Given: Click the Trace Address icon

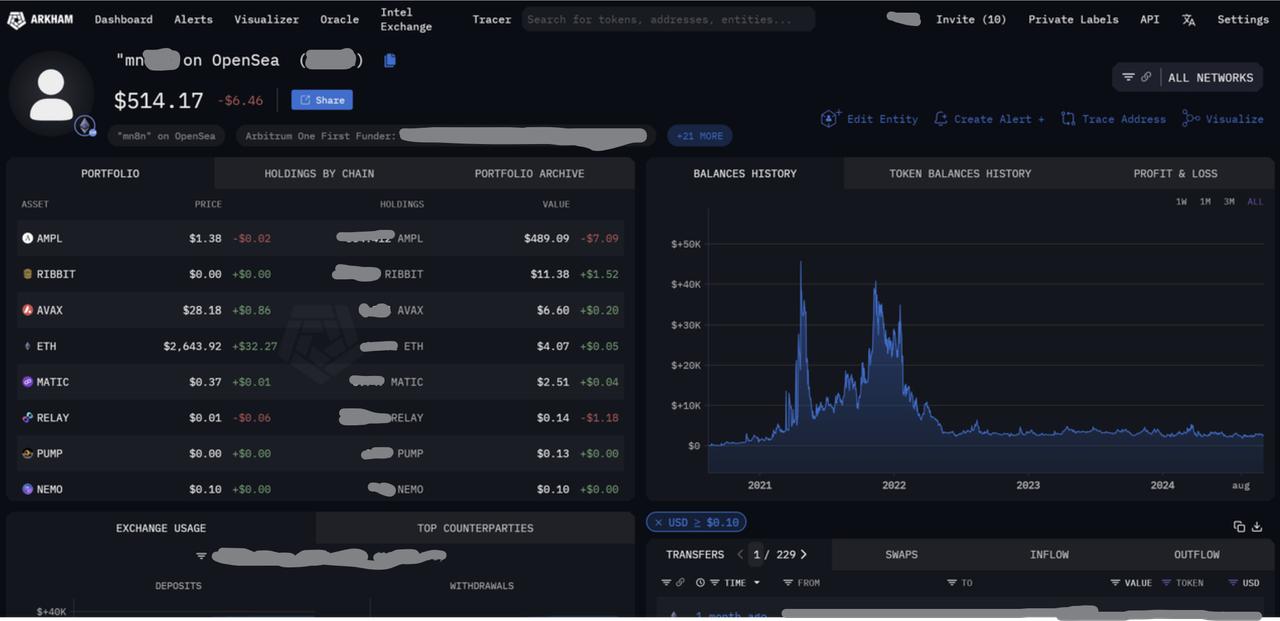Looking at the screenshot, I should tap(1068, 119).
